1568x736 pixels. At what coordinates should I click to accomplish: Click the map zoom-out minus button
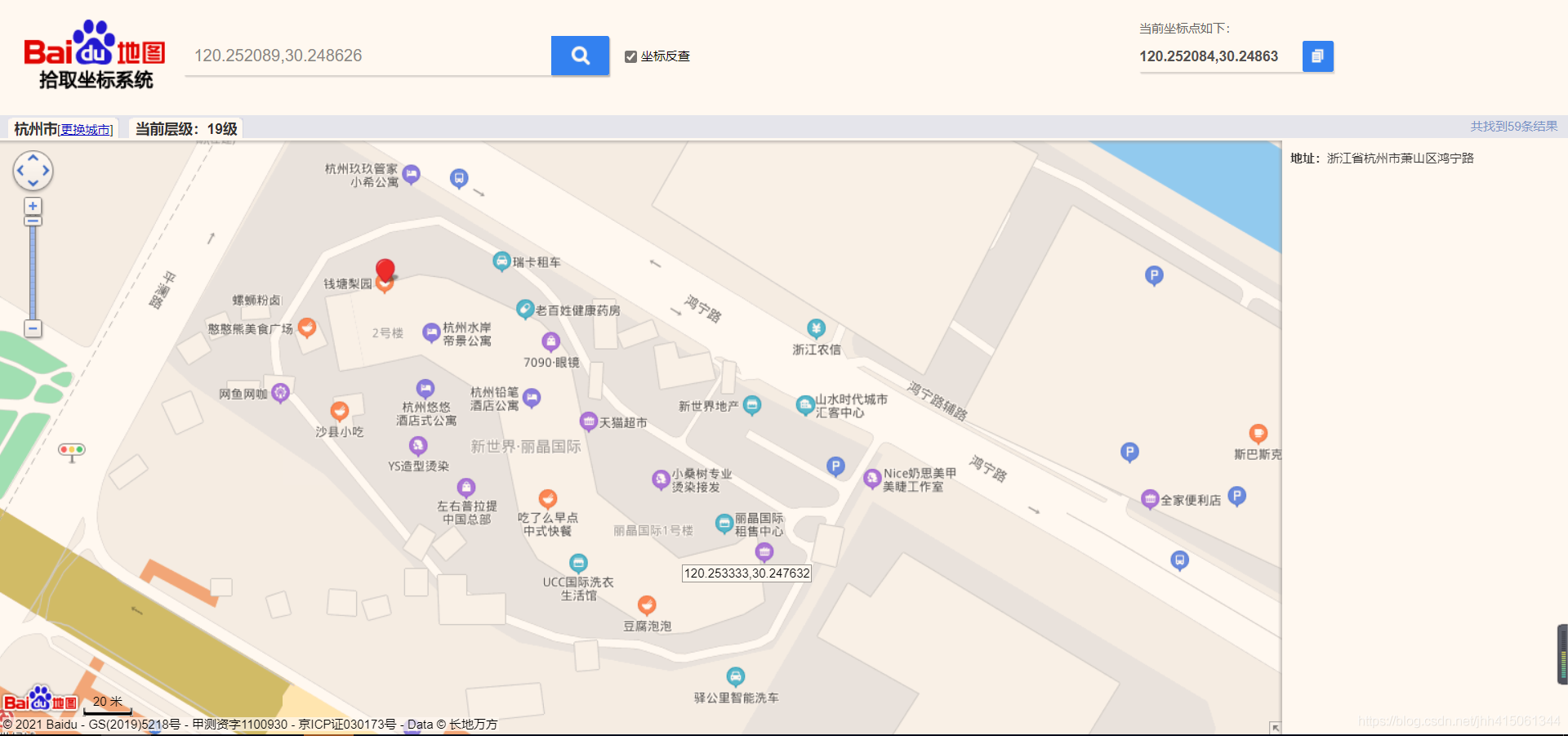pos(33,329)
